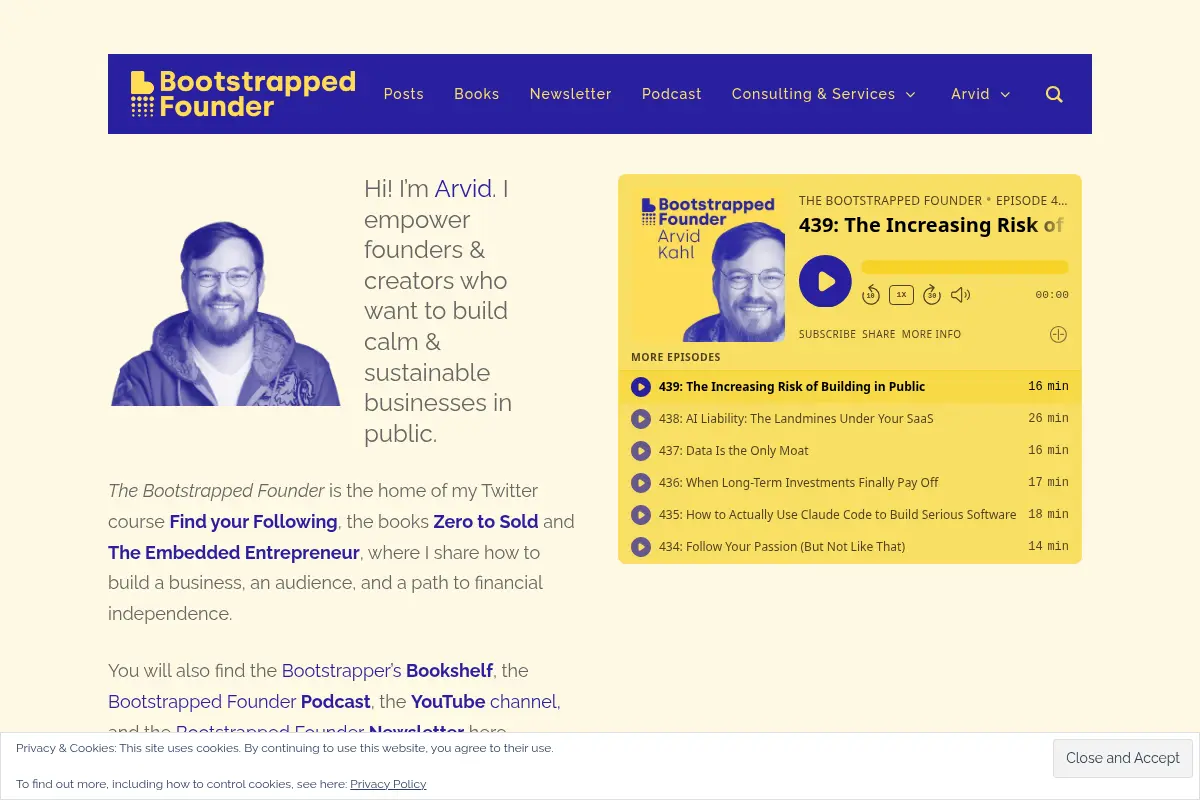Select episode title 437: Data Is the Only Moat
Viewport: 1200px width, 800px height.
734,451
